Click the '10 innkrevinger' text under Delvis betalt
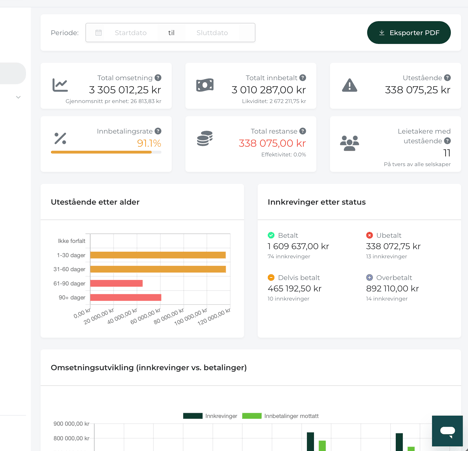This screenshot has width=468, height=451. pos(288,299)
